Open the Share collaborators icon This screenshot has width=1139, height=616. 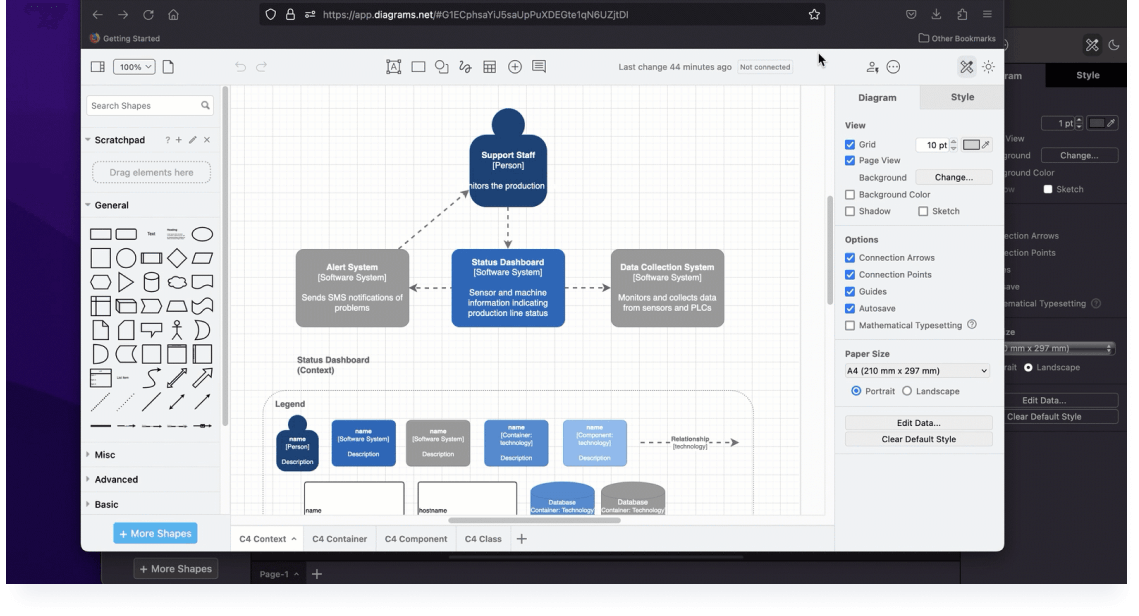[872, 67]
